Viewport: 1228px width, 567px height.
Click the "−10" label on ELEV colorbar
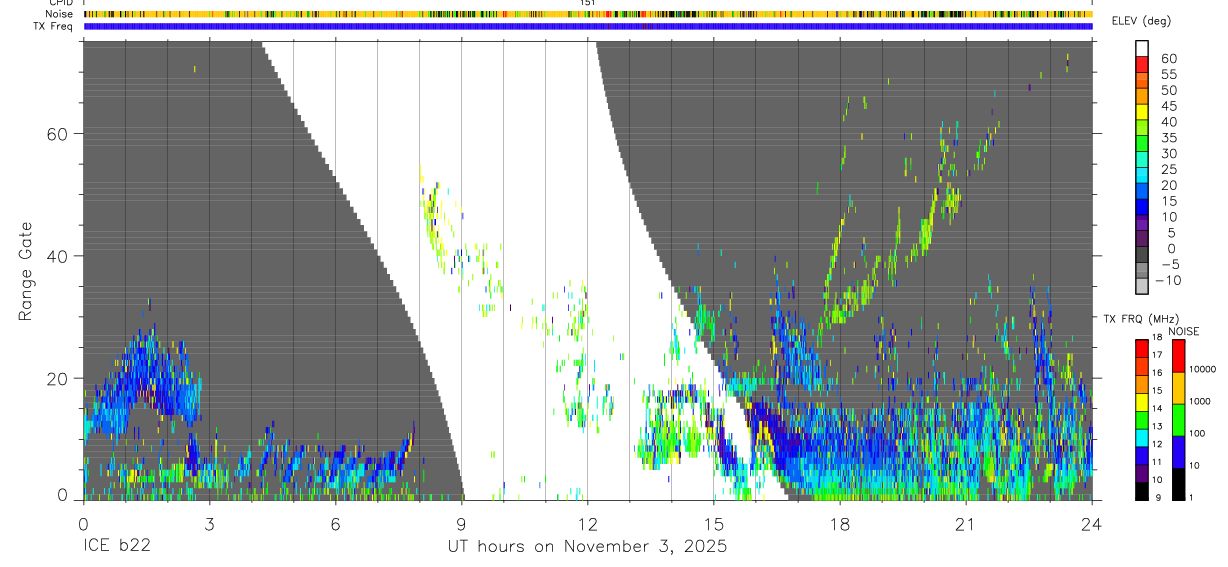[x=1167, y=280]
